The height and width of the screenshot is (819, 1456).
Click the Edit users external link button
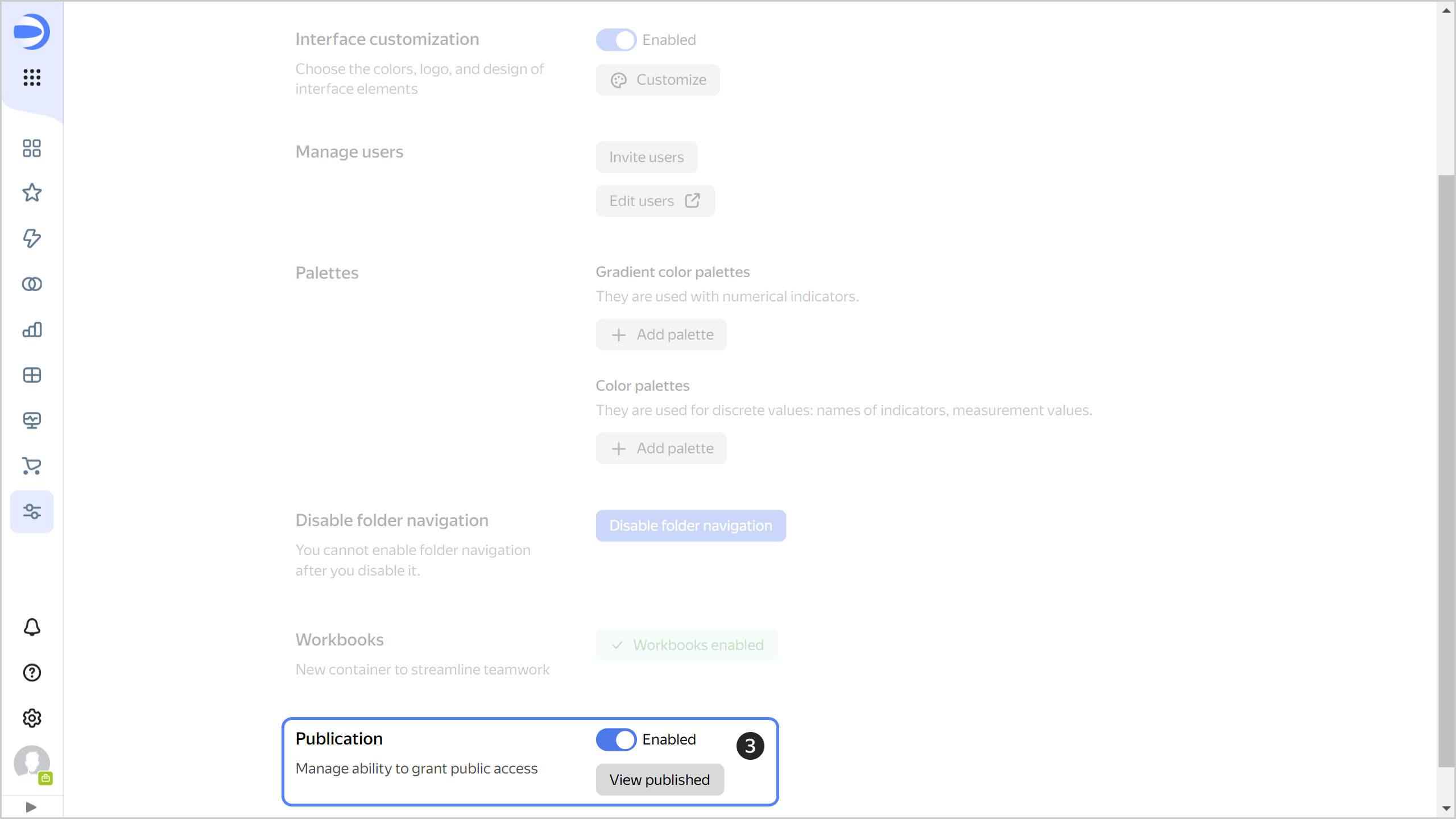click(x=655, y=201)
